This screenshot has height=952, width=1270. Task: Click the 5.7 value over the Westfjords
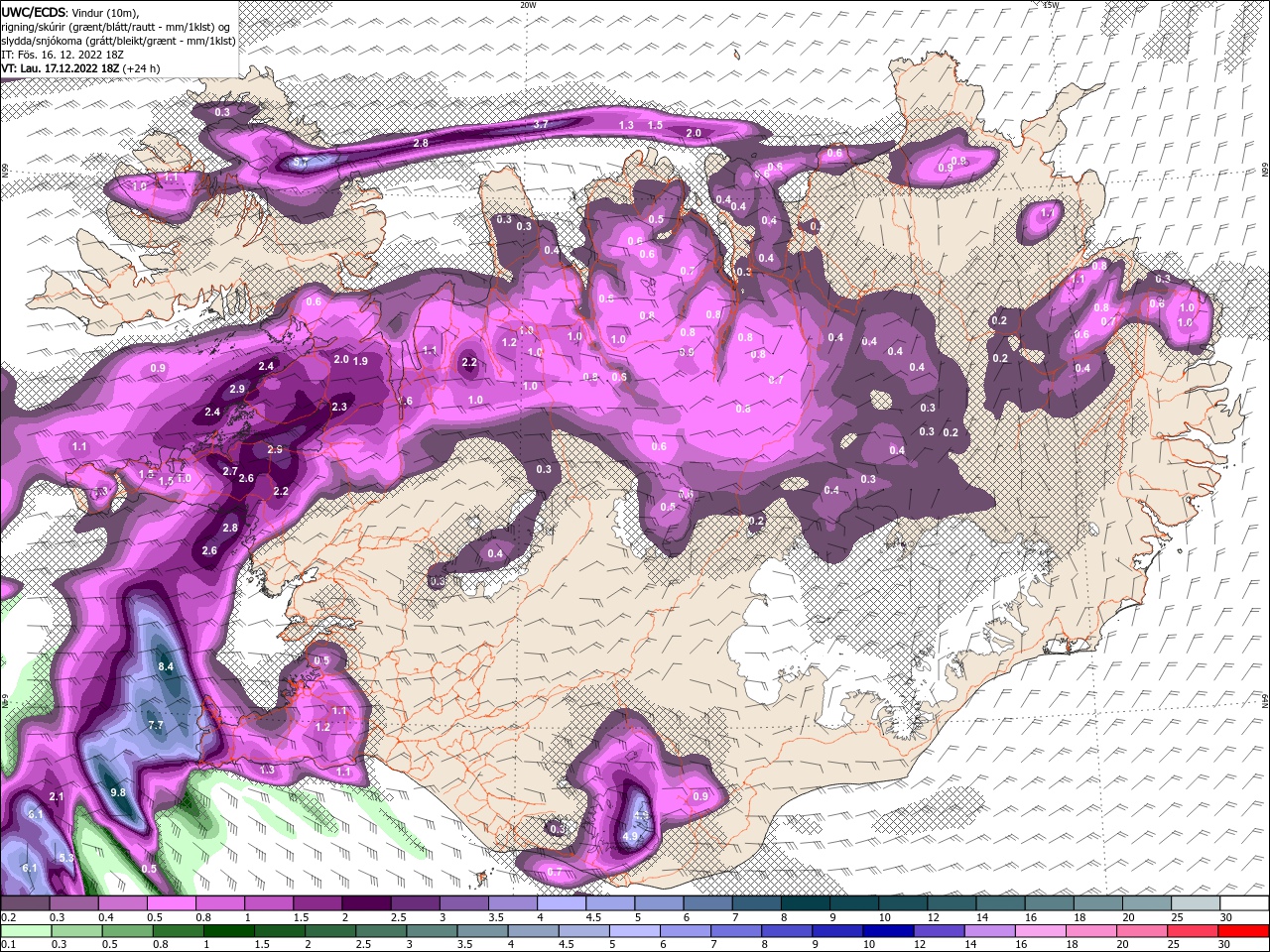[x=302, y=162]
